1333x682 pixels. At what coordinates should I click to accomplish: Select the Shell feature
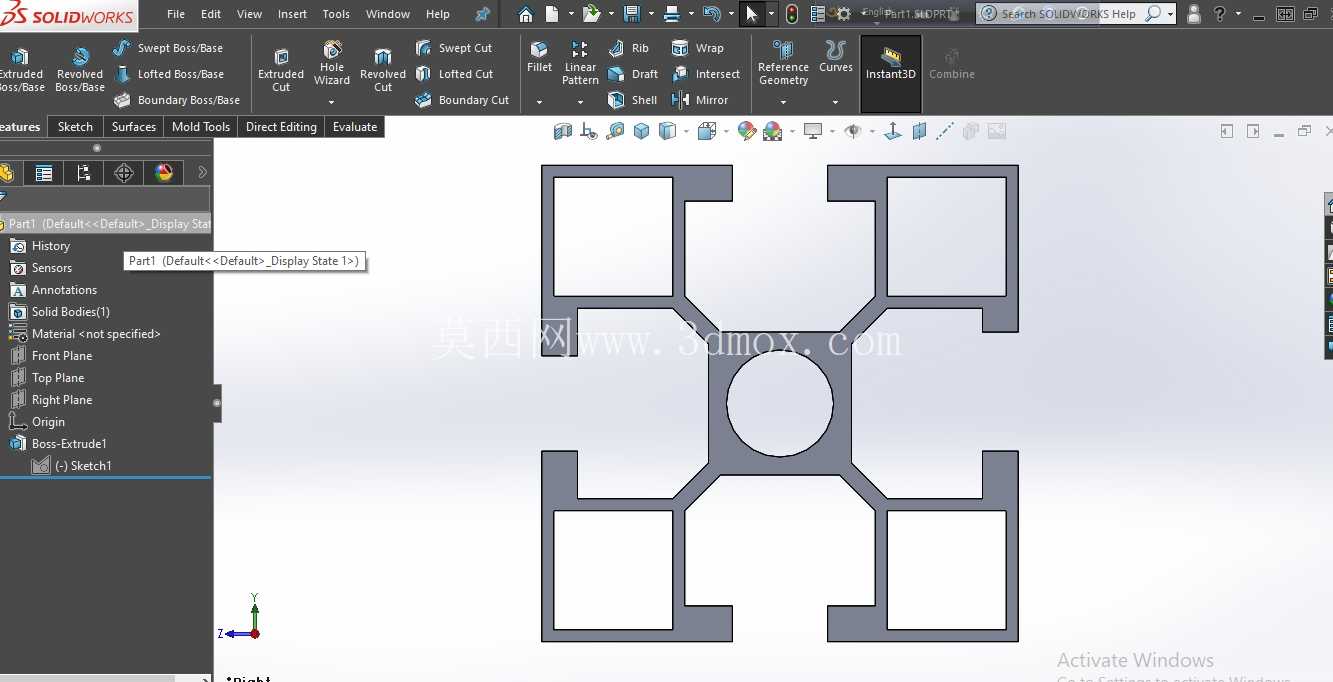coord(633,100)
